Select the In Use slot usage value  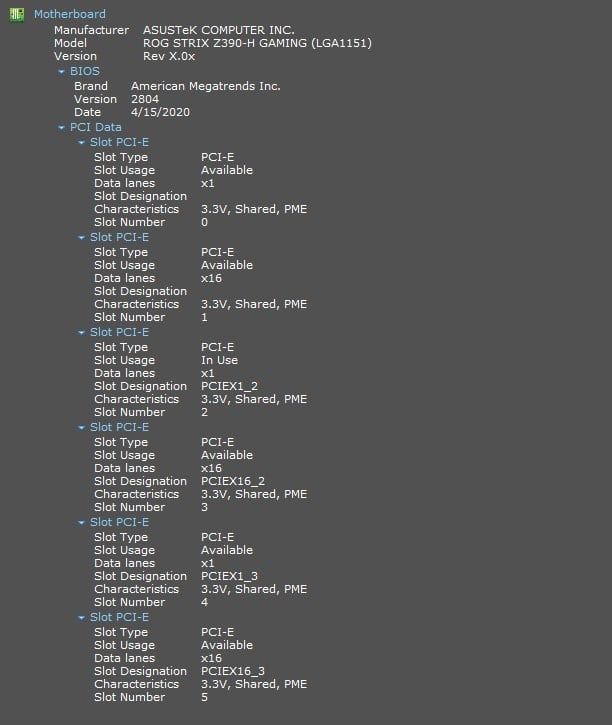click(220, 360)
